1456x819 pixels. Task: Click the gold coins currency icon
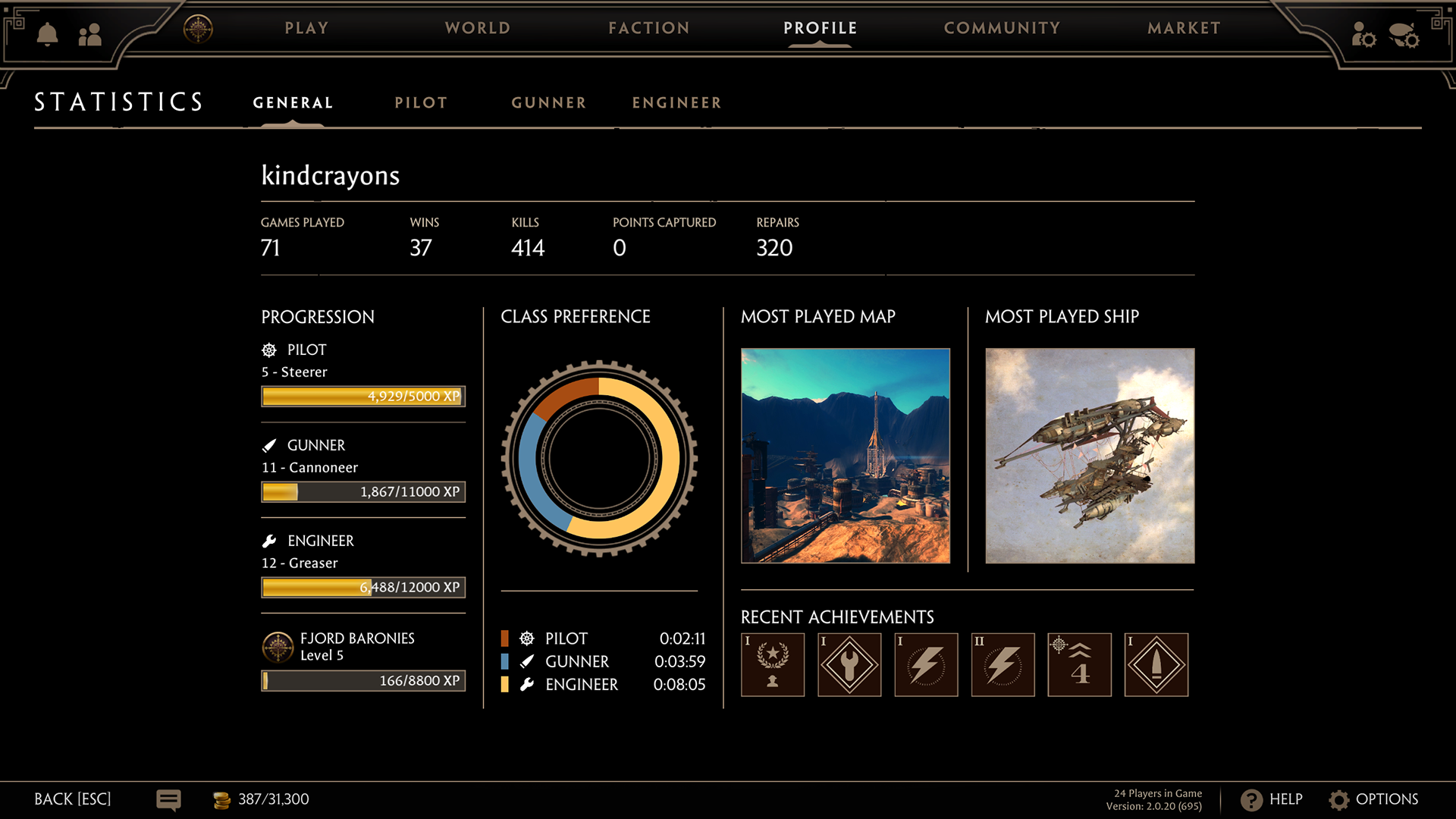pos(221,799)
